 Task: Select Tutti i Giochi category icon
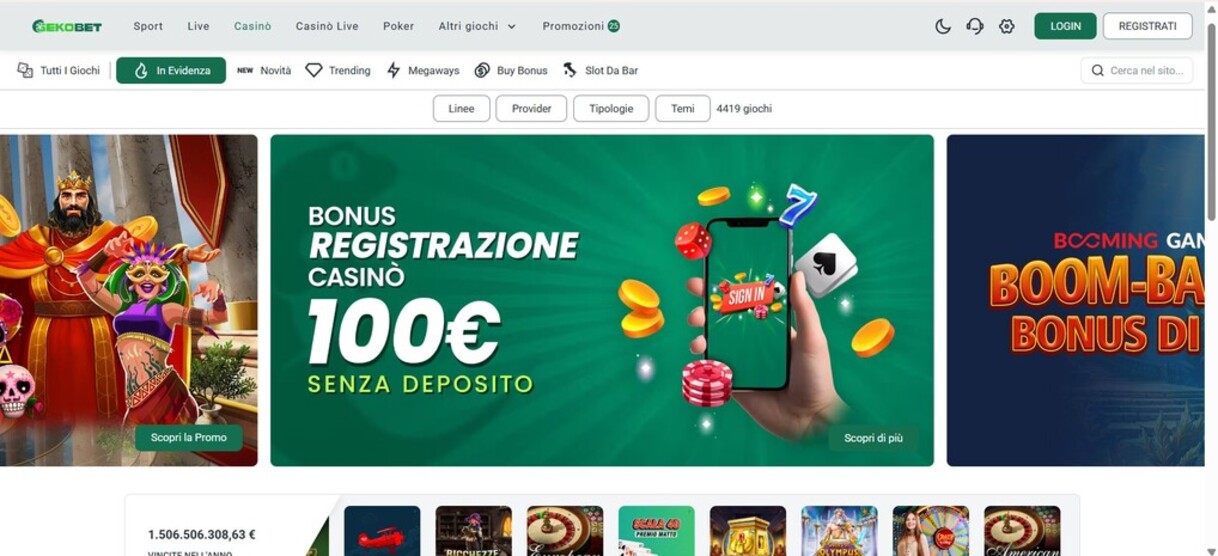[x=25, y=70]
